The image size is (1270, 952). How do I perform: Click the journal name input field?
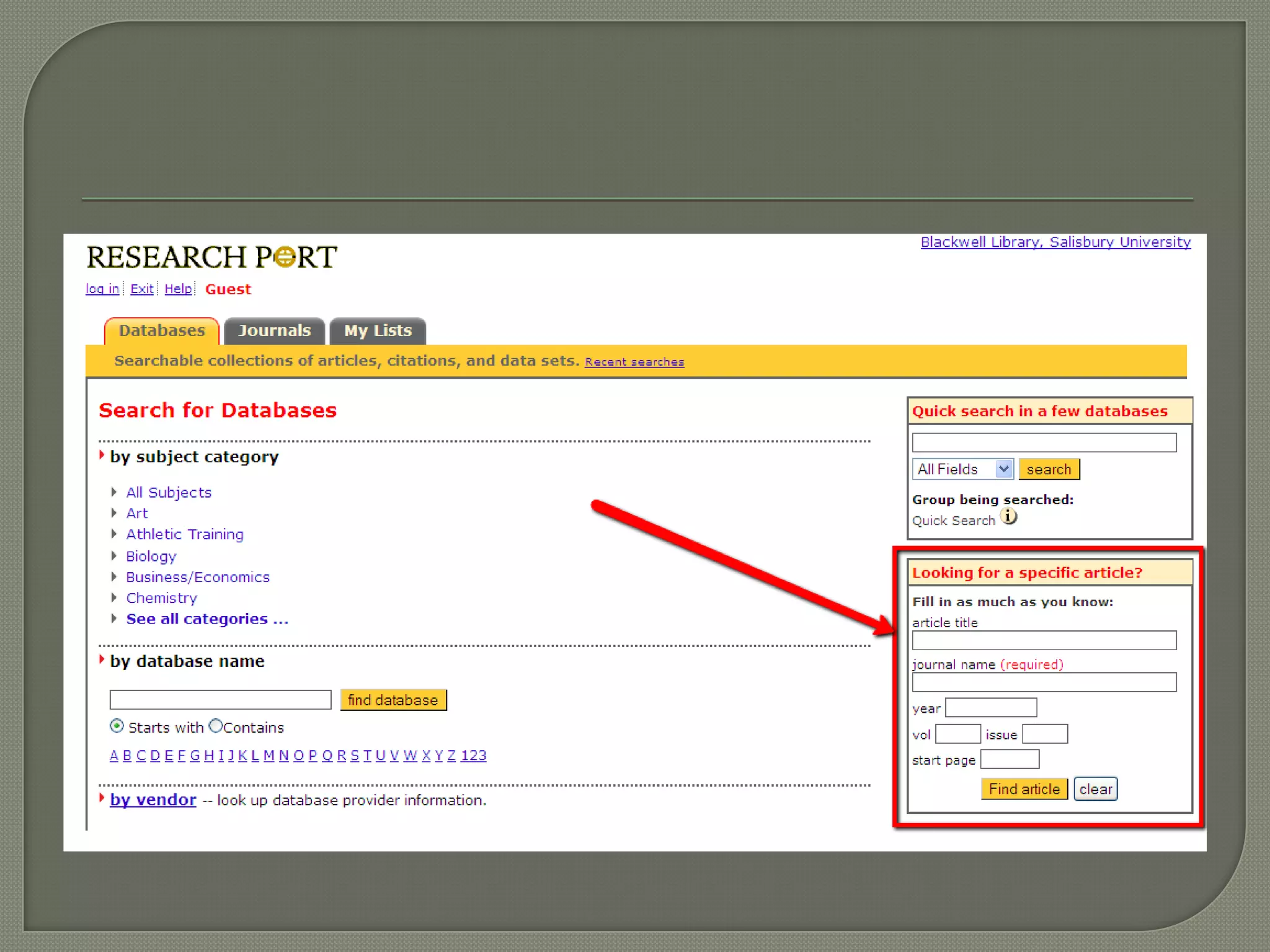1044,682
